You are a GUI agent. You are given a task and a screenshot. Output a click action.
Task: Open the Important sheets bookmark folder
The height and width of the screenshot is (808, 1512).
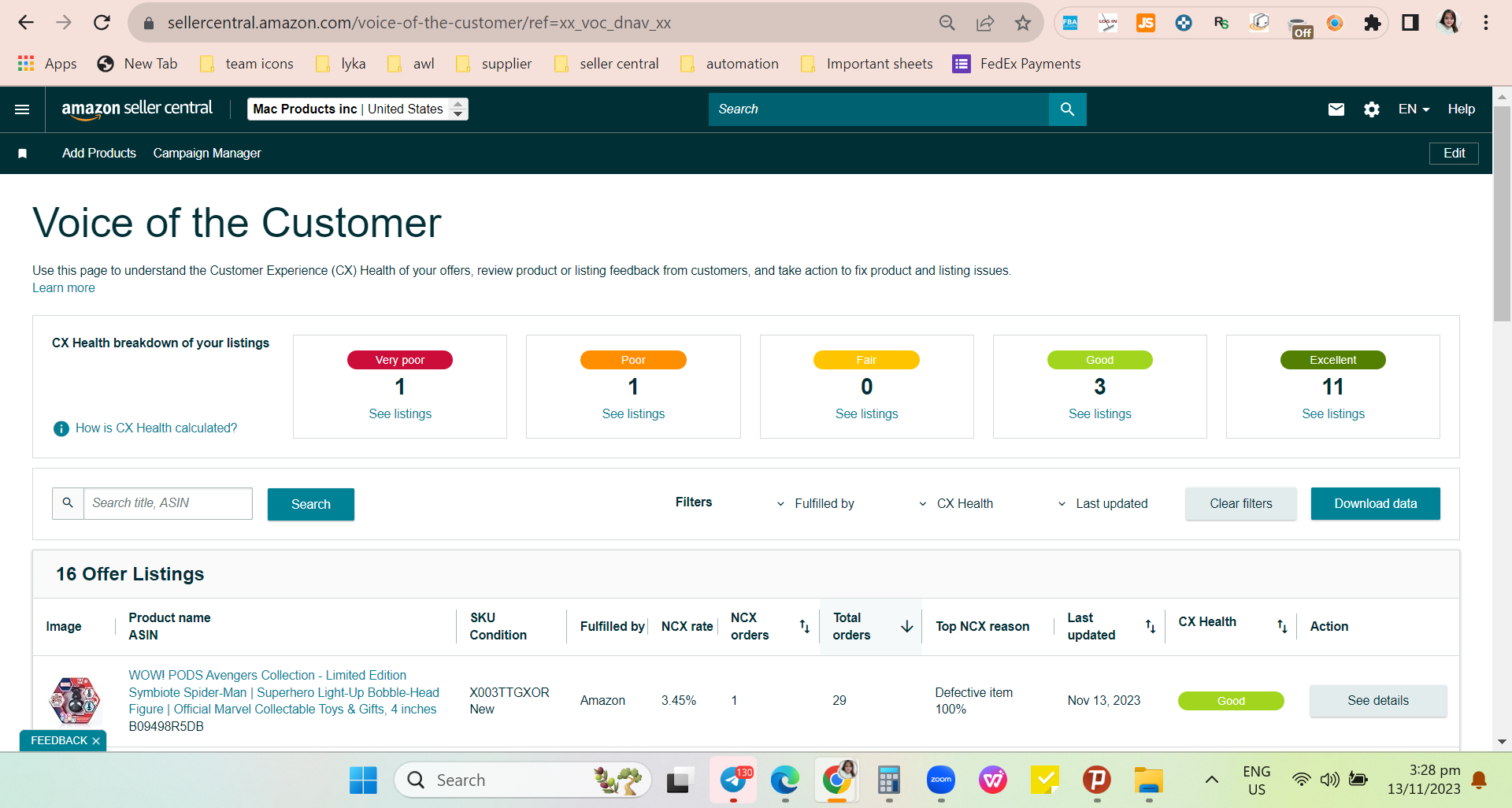pyautogui.click(x=866, y=64)
